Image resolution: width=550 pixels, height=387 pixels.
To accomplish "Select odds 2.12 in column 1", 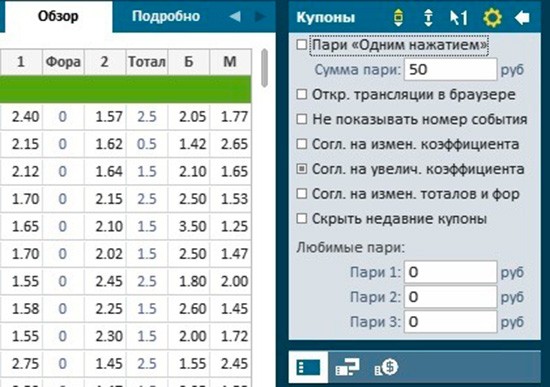I will (25, 172).
